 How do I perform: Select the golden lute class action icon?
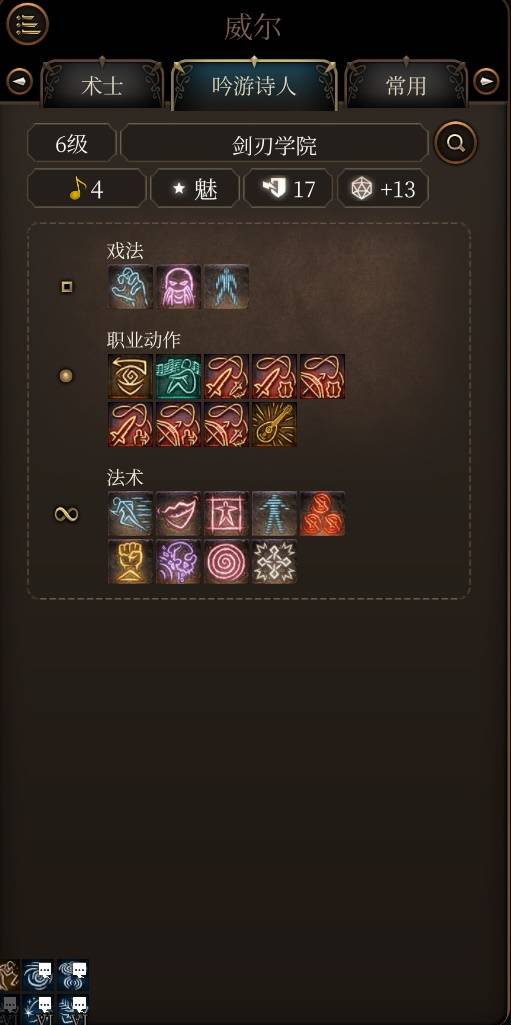tap(274, 424)
